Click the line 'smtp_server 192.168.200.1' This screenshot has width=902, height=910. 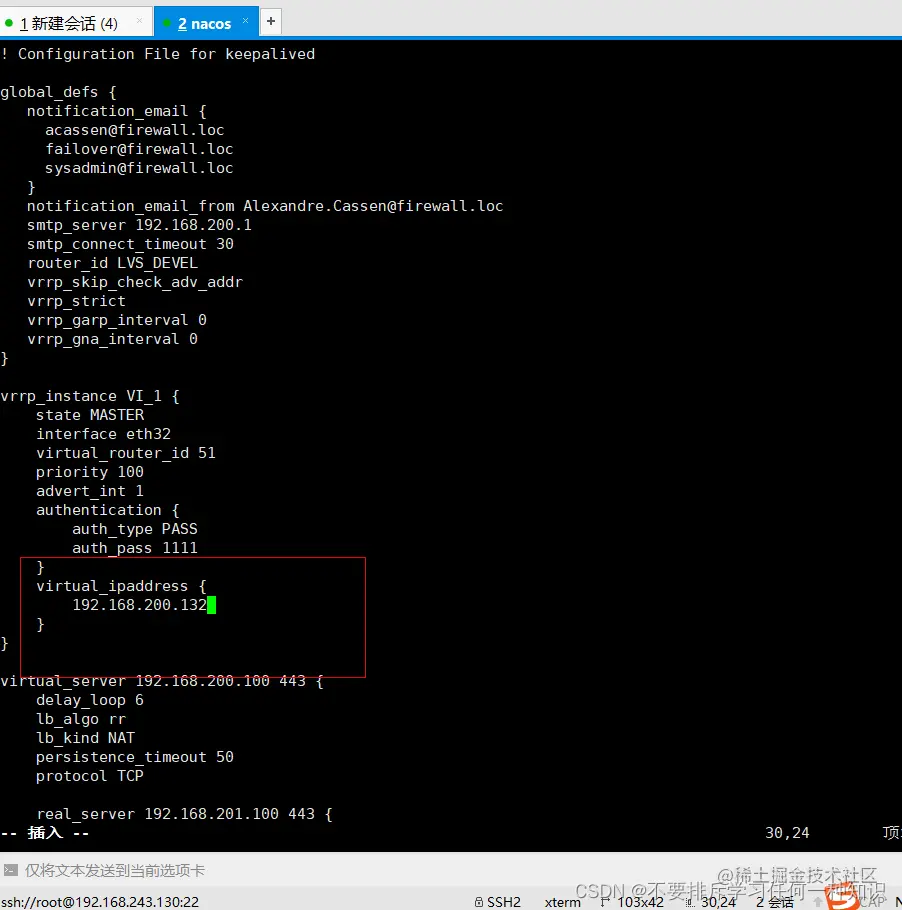(139, 225)
